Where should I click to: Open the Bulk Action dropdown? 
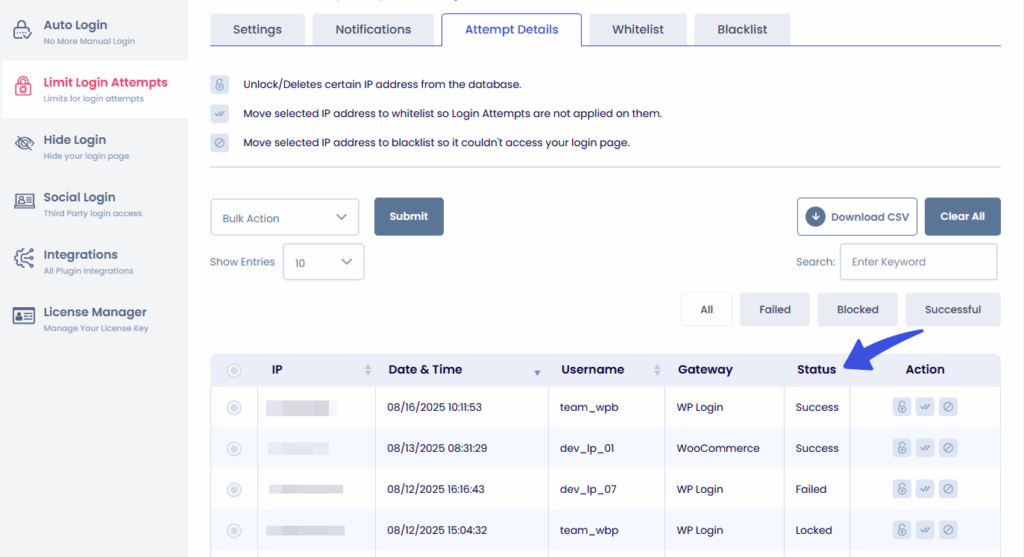click(x=284, y=217)
